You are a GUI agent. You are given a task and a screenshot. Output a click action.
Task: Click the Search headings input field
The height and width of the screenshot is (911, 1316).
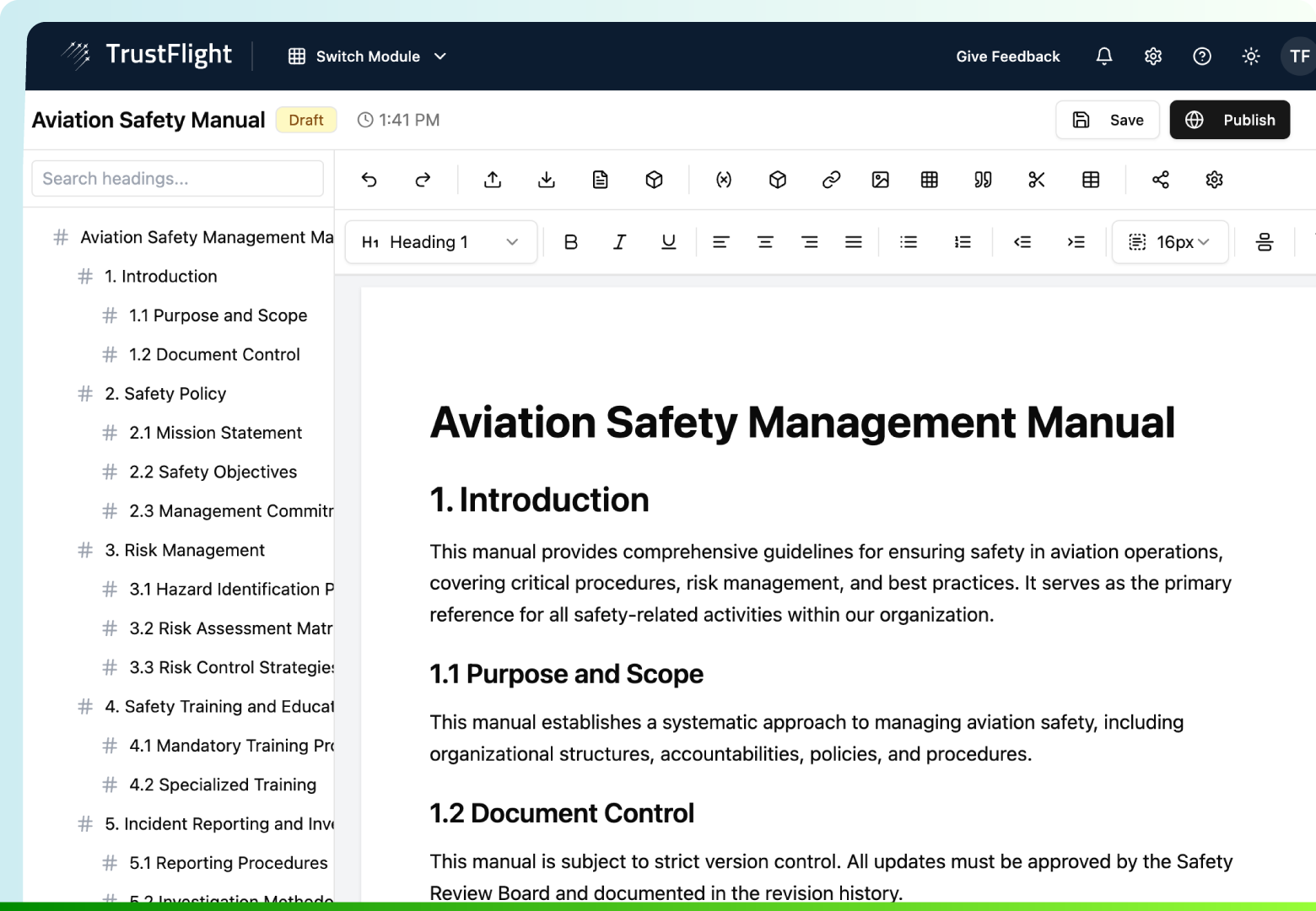(x=177, y=179)
